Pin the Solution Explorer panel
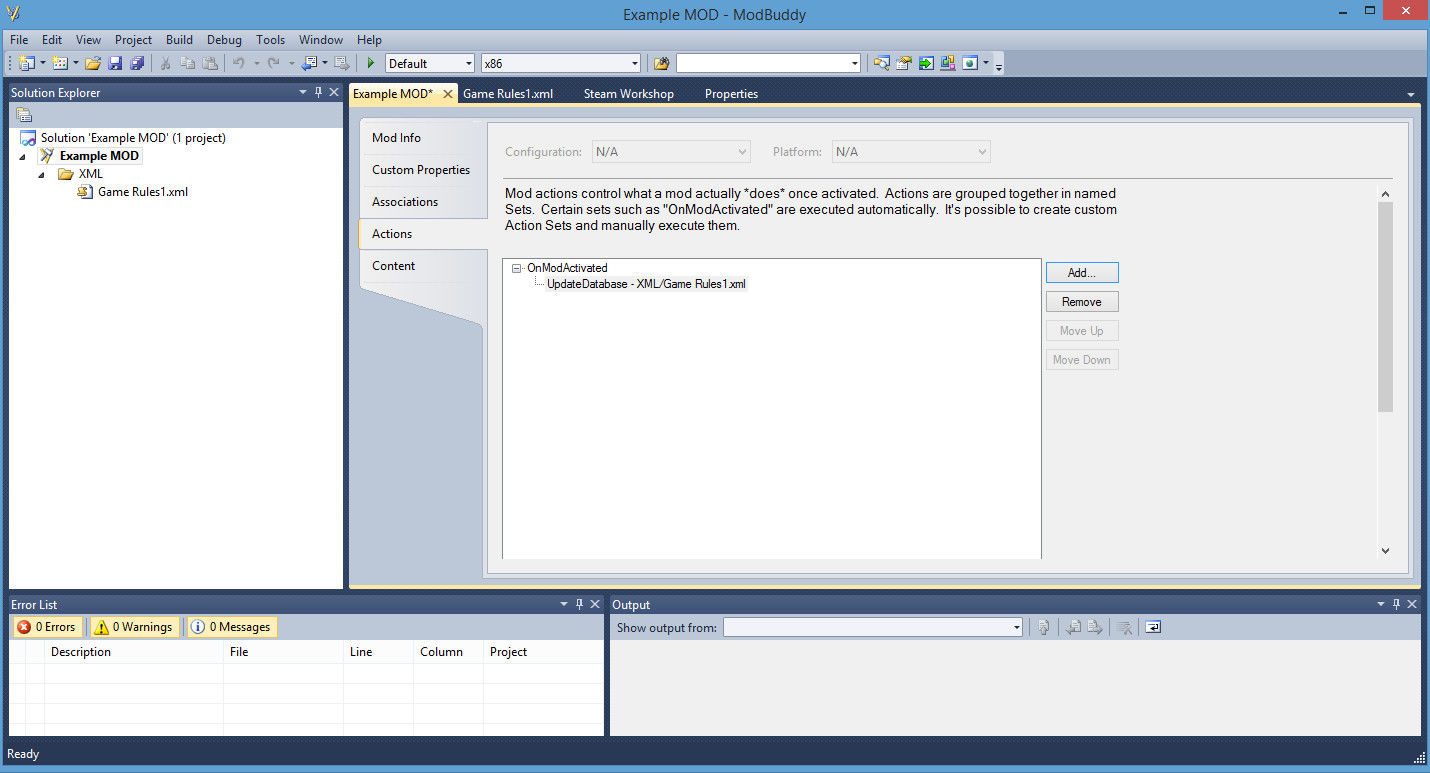The image size is (1430, 773). (319, 92)
